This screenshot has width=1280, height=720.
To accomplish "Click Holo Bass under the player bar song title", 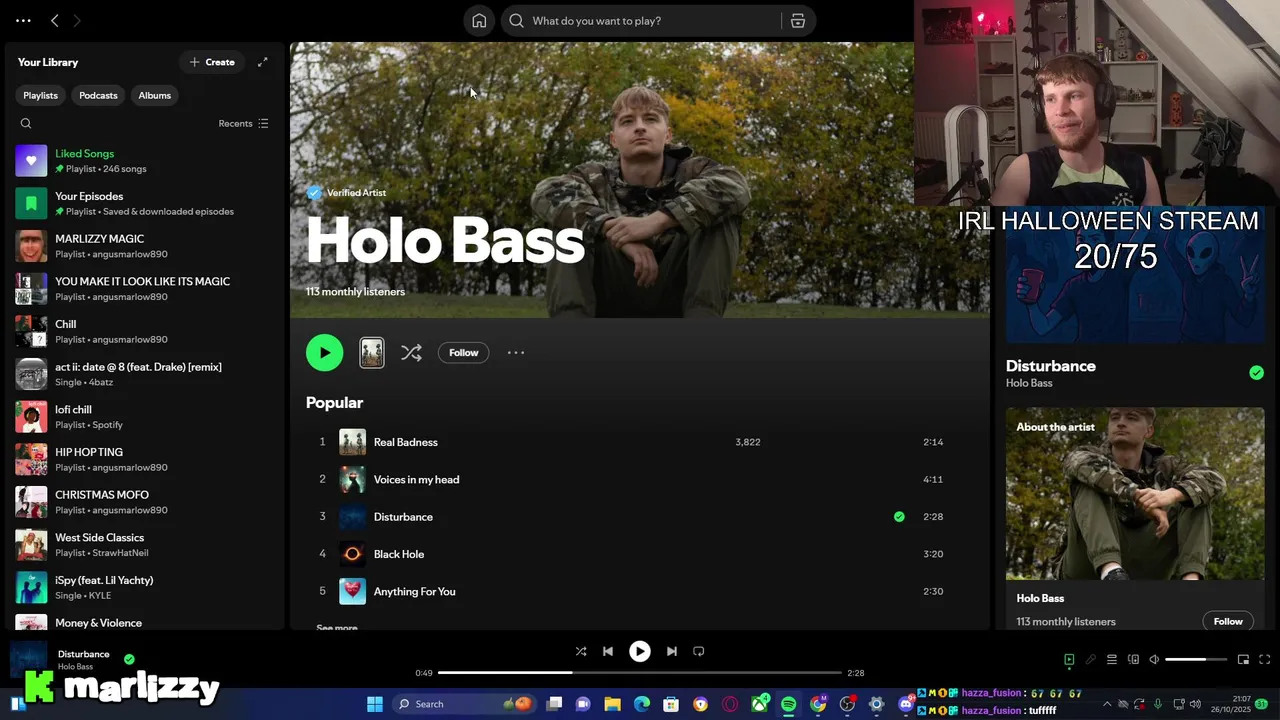I will tap(75, 667).
